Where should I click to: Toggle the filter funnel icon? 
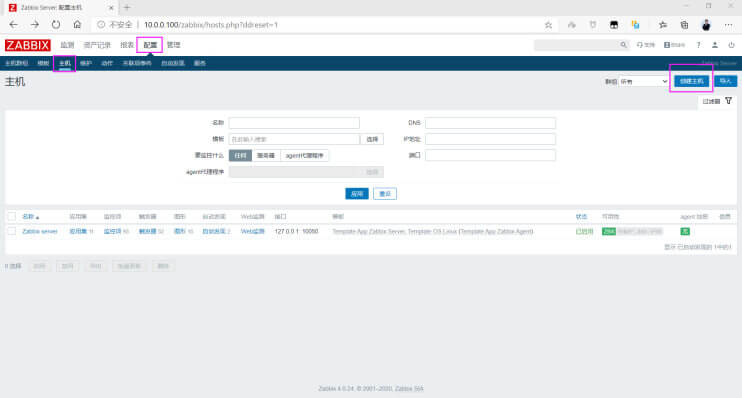click(x=728, y=101)
